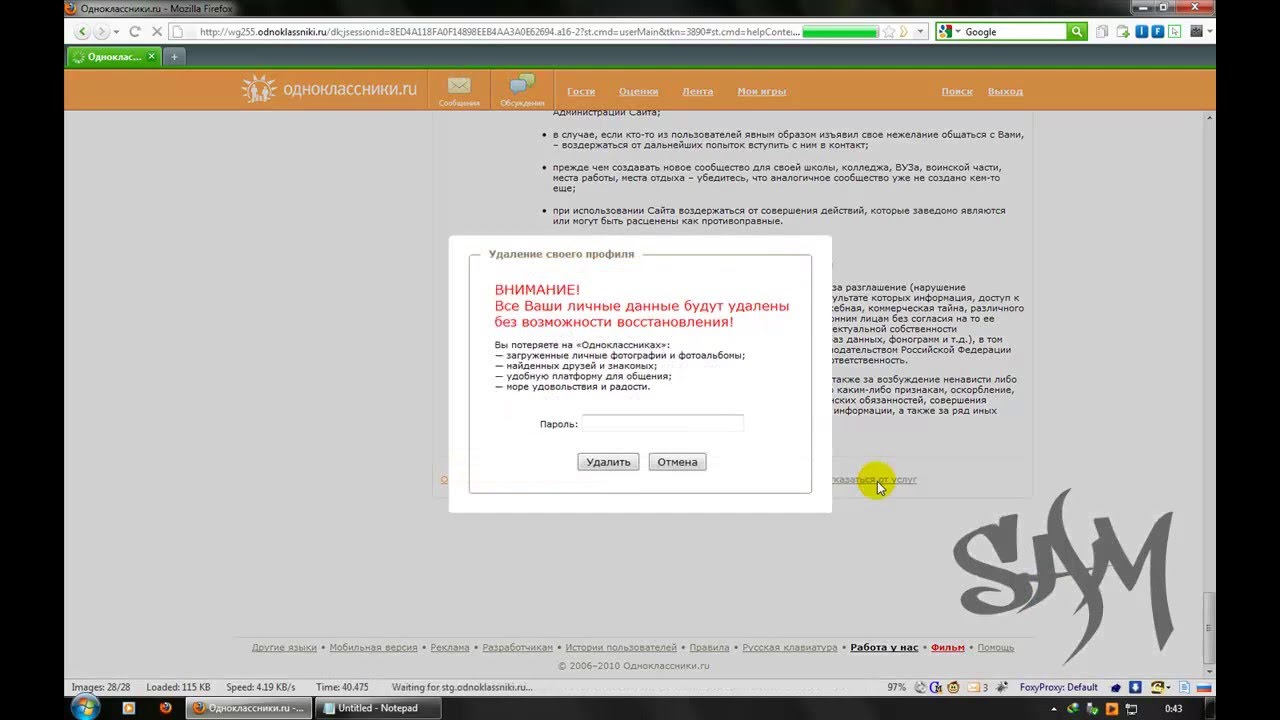Click the orange player tray icon
The width and height of the screenshot is (1280, 720).
coord(1111,709)
